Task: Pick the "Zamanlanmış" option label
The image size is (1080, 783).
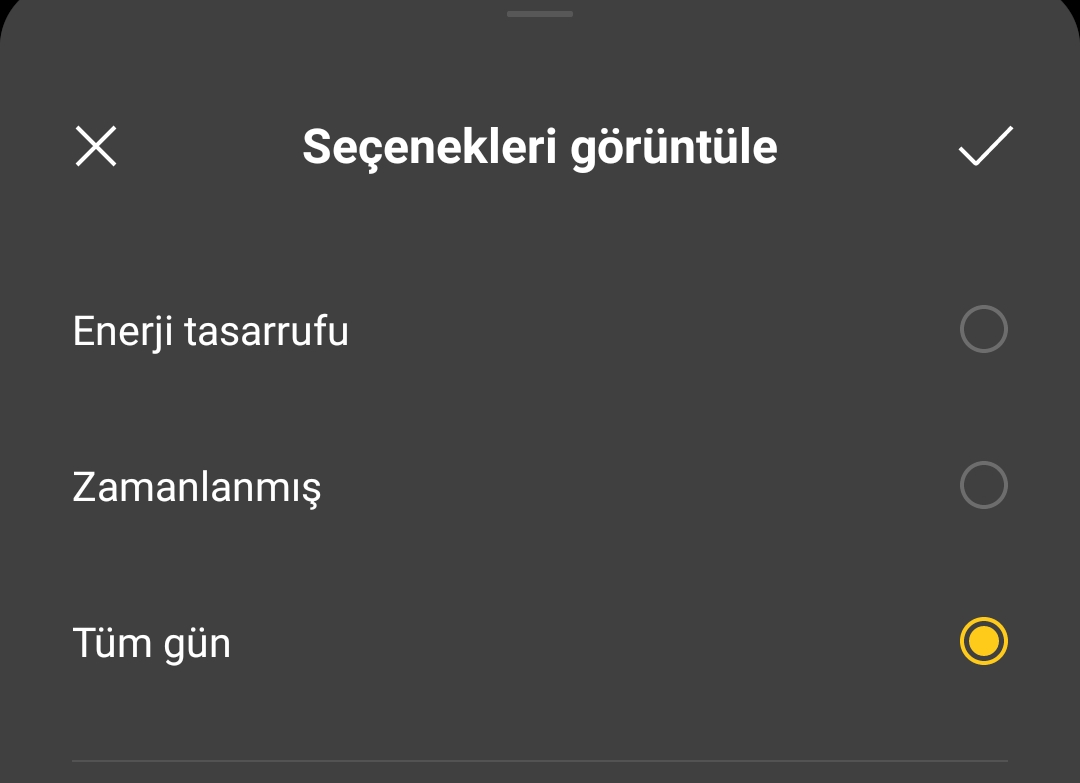Action: click(197, 487)
